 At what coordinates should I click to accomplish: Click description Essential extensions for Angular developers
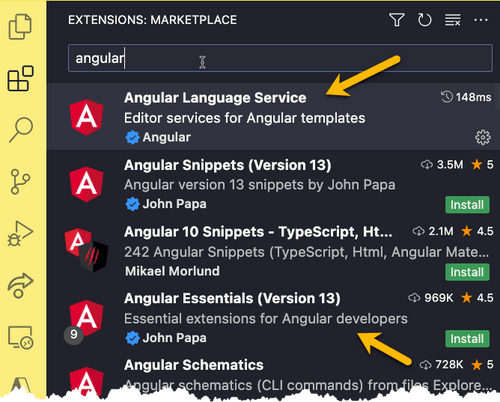point(266,319)
